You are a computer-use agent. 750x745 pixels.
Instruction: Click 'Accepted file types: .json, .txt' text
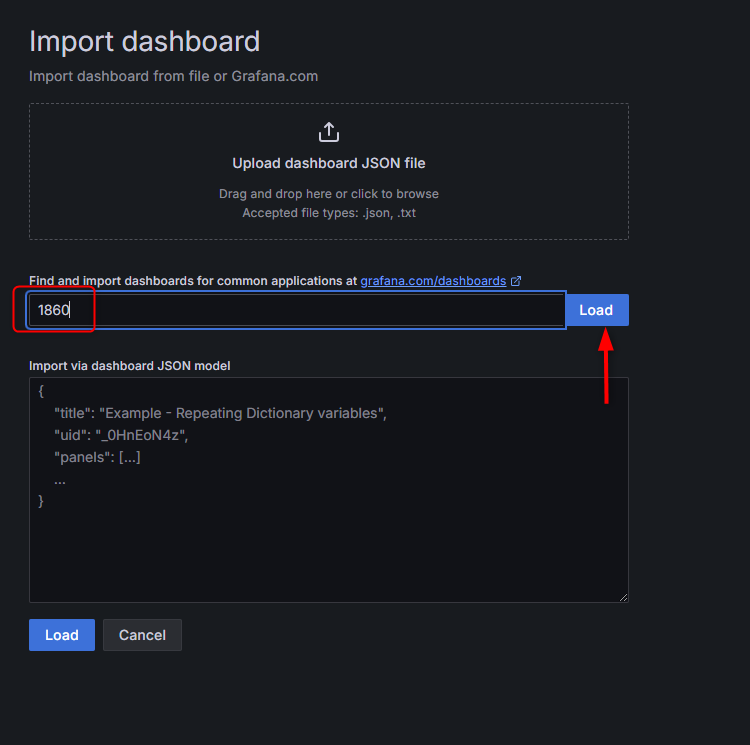(x=329, y=213)
